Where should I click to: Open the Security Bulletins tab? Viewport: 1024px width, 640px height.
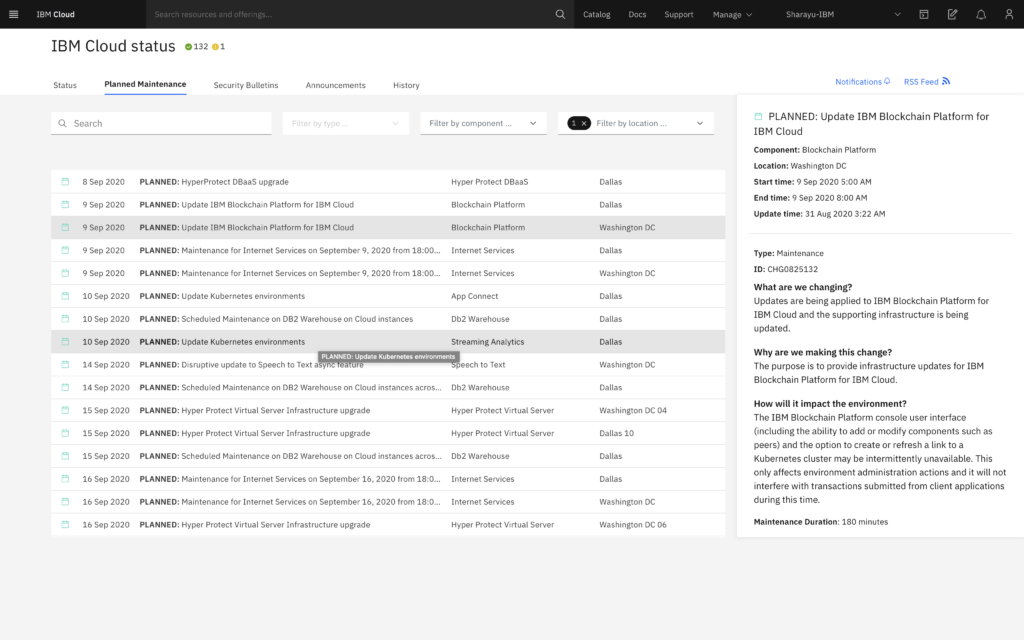pyautogui.click(x=246, y=85)
